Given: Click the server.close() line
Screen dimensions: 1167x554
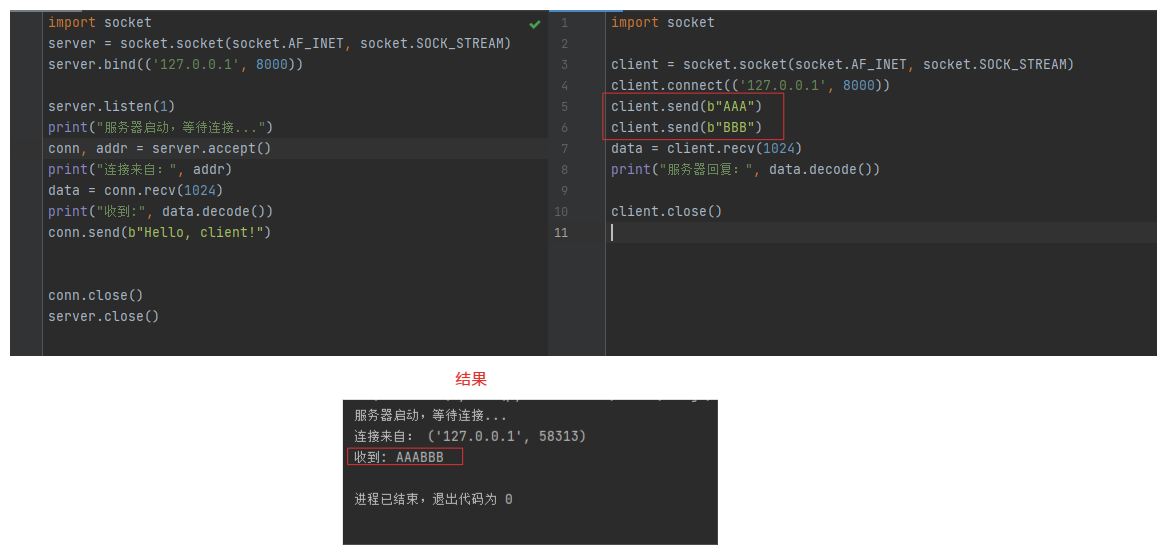Looking at the screenshot, I should (x=103, y=317).
